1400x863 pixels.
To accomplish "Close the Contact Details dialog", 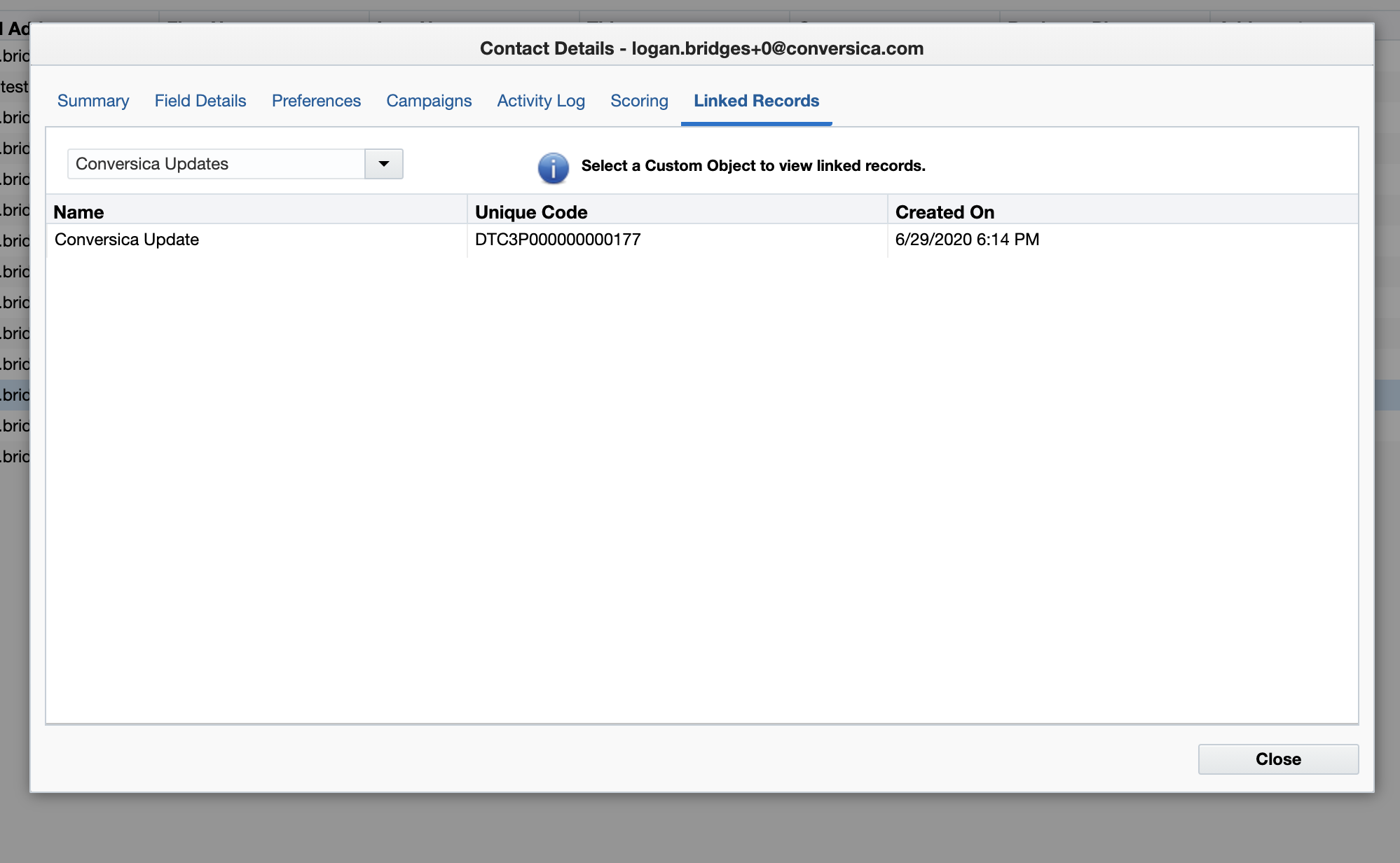I will coord(1278,759).
